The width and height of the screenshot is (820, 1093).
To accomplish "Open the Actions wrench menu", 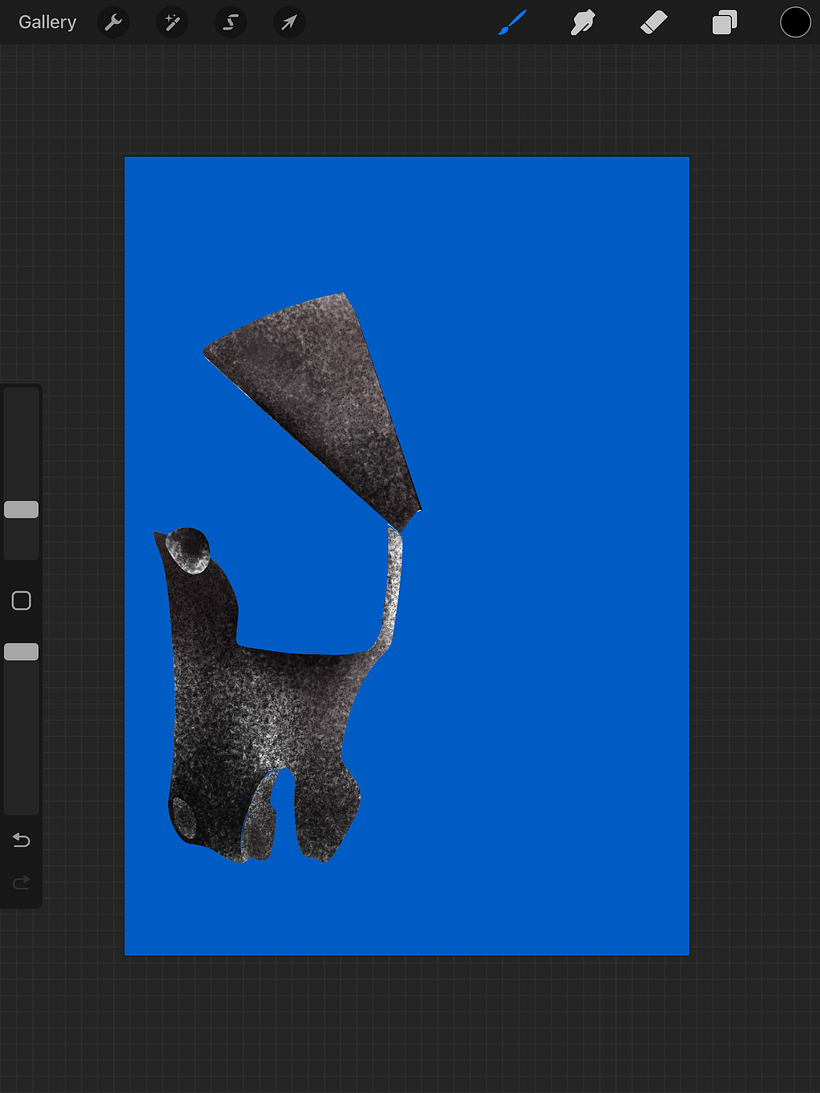I will pos(114,22).
